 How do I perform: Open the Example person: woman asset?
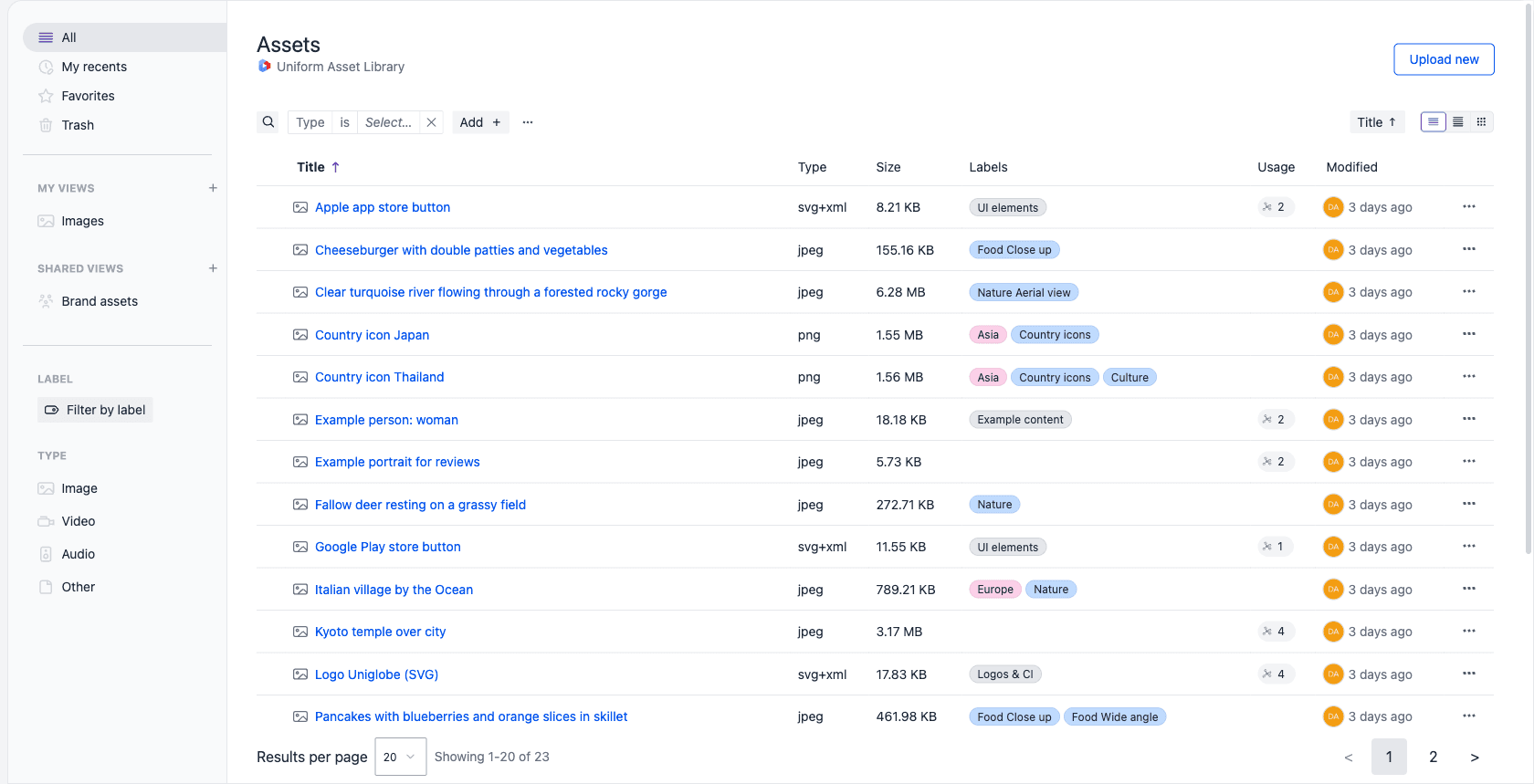point(386,420)
